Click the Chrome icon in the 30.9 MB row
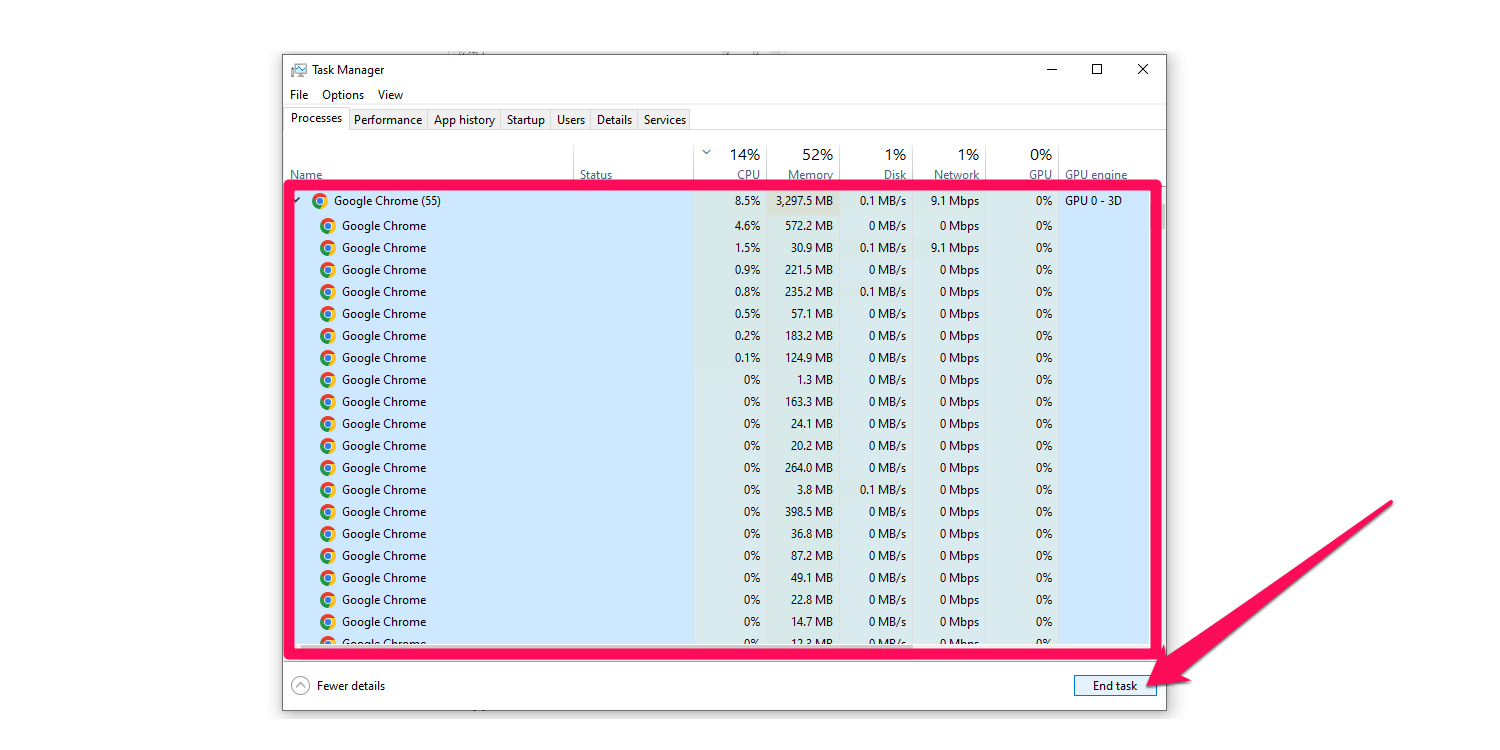1500x750 pixels. [328, 248]
